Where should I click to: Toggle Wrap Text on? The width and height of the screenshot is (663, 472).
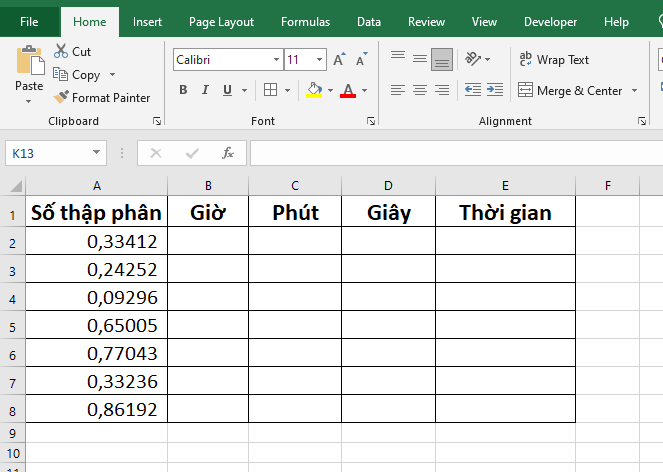pyautogui.click(x=554, y=60)
